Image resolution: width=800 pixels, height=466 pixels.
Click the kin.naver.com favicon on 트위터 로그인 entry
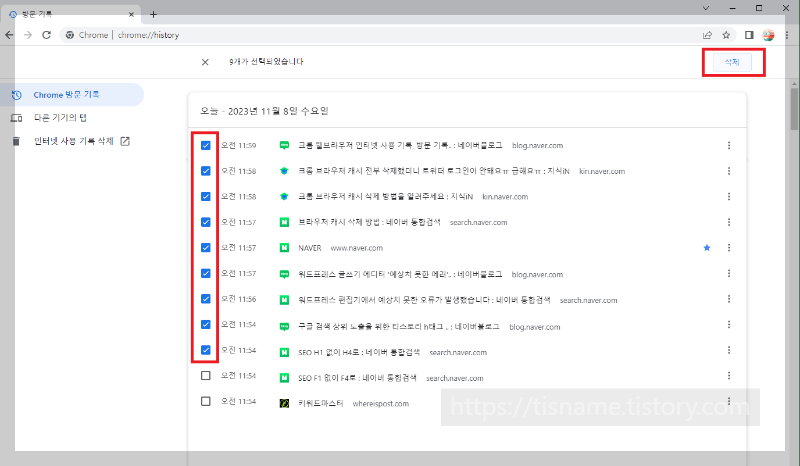pos(284,171)
